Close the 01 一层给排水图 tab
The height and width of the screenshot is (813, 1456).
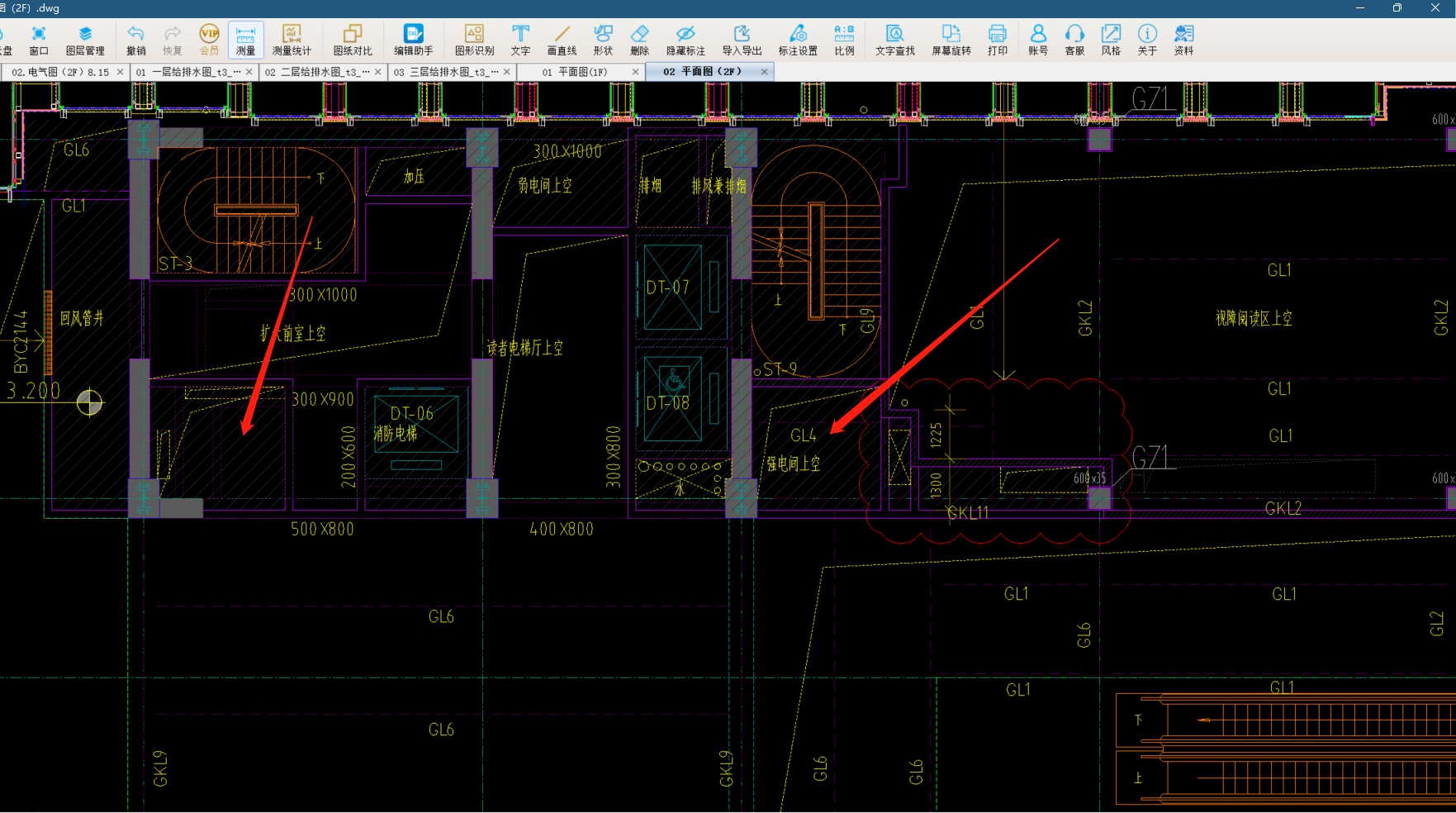249,72
